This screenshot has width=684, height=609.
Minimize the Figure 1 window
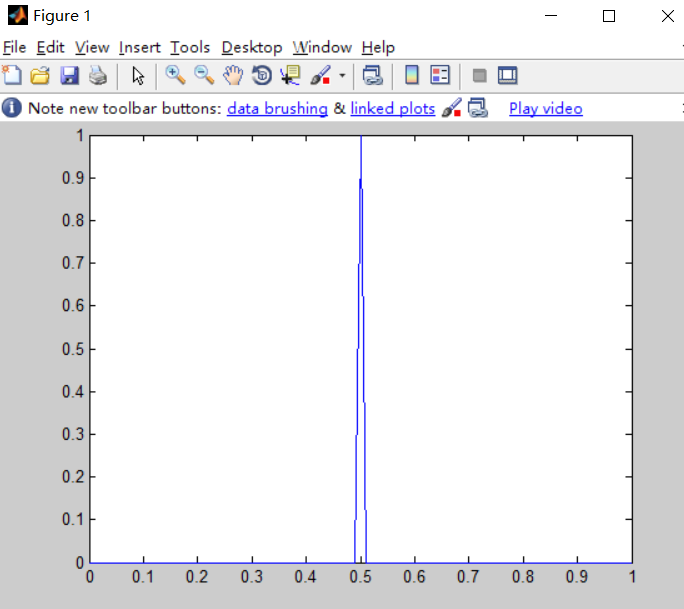(x=551, y=16)
